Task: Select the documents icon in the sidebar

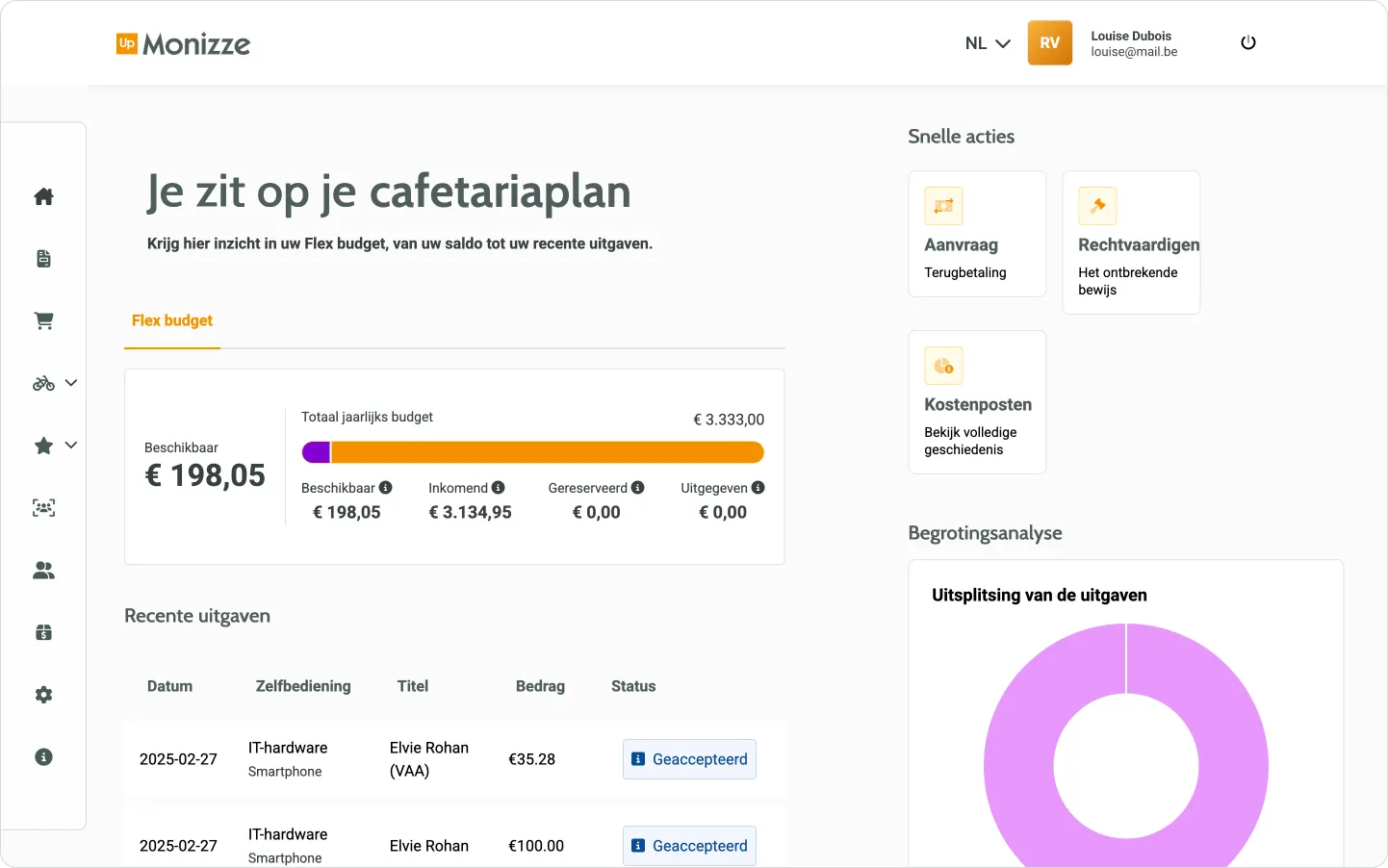Action: [x=43, y=258]
